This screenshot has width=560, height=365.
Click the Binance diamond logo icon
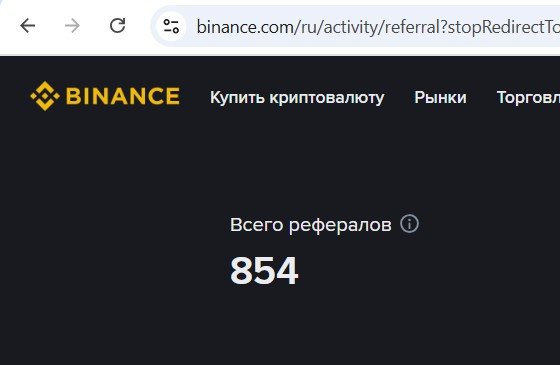(45, 96)
